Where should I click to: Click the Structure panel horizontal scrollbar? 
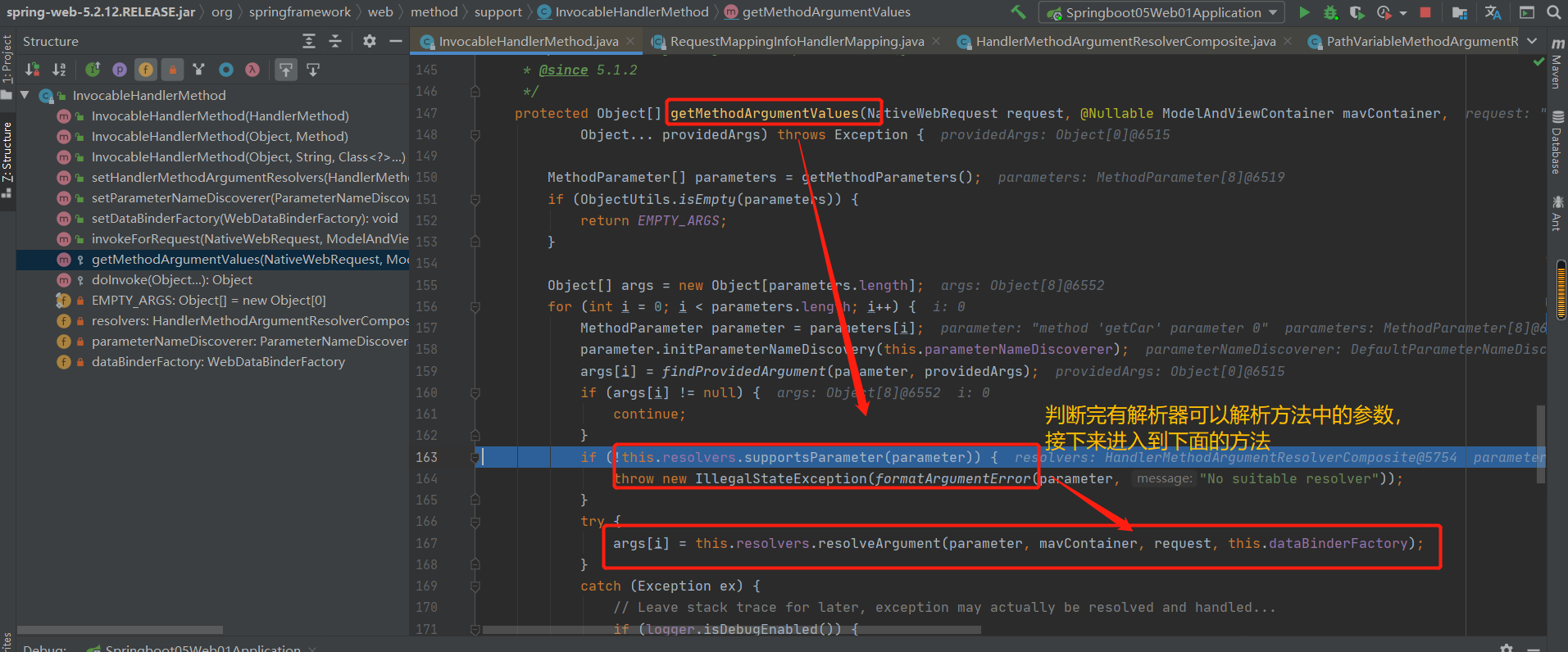[x=120, y=630]
